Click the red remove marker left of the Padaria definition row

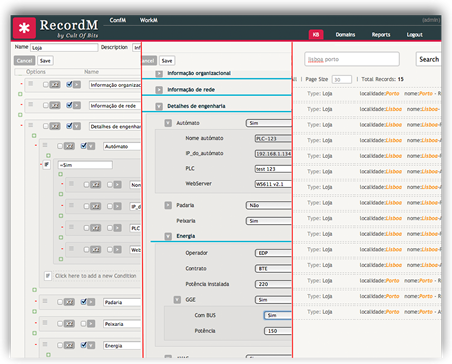coord(36,301)
